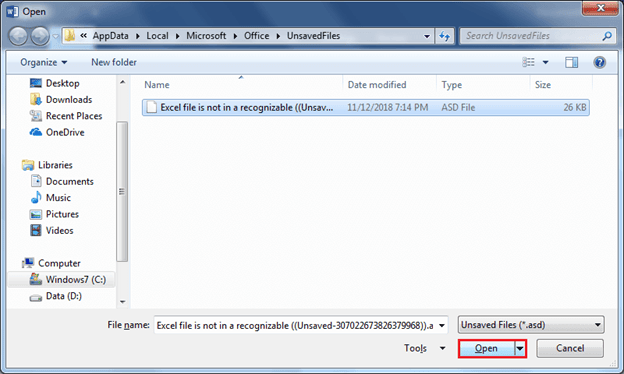This screenshot has height=374, width=624.
Task: Toggle the preview pane icon
Action: [571, 62]
